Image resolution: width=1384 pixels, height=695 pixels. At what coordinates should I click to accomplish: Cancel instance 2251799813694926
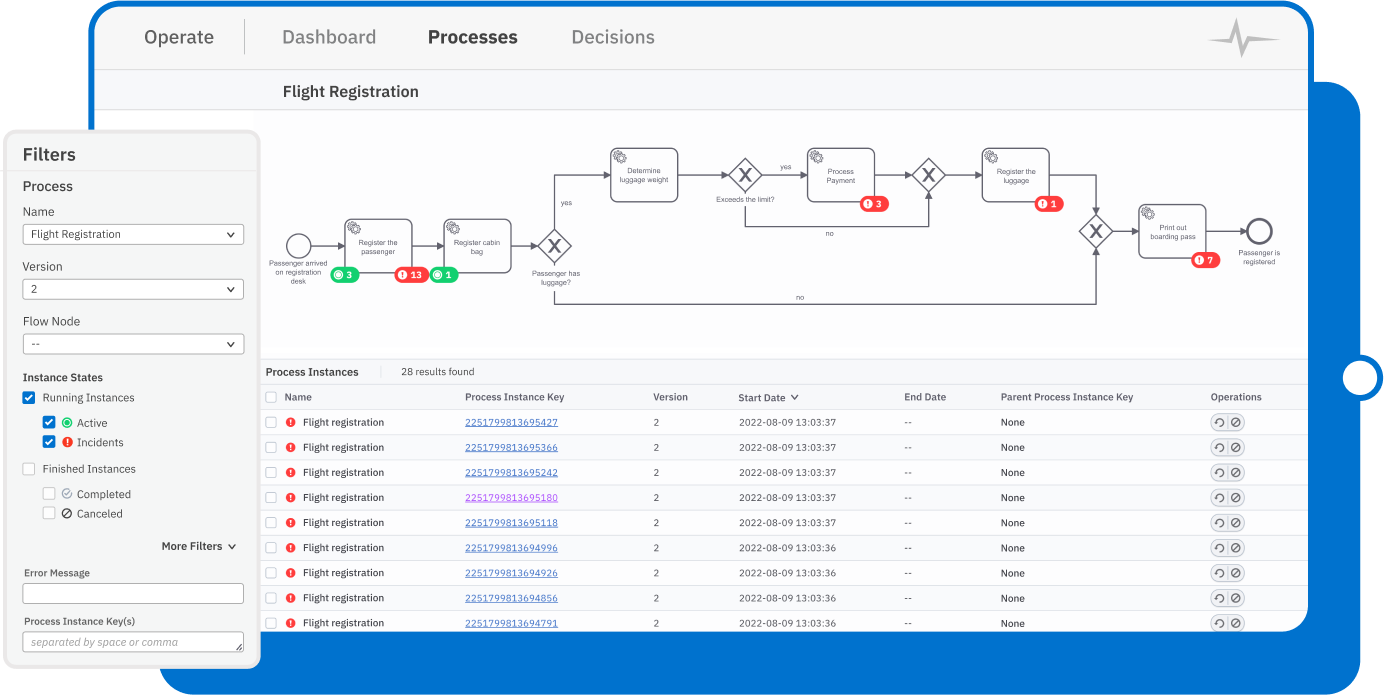pyautogui.click(x=1236, y=573)
